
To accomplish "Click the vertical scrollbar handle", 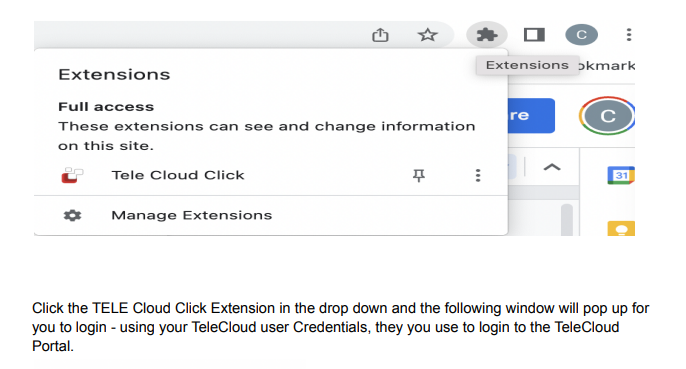I will click(567, 220).
